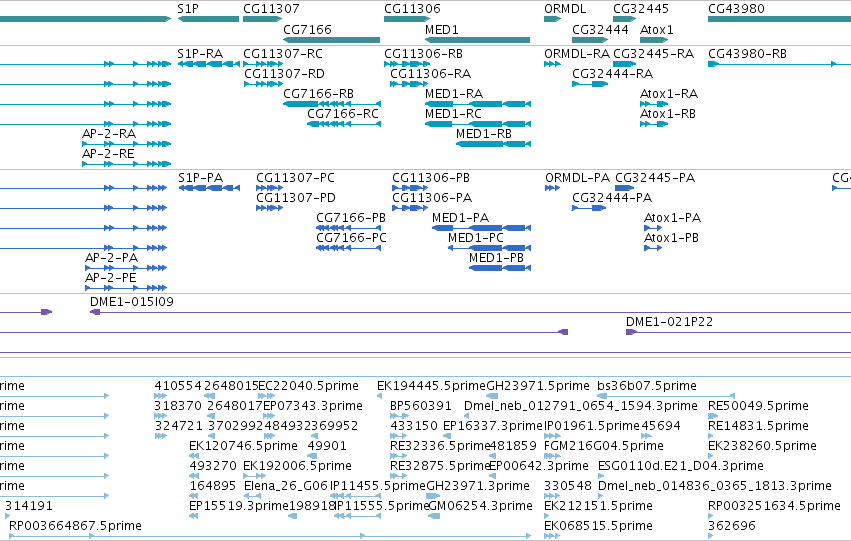Select EST GM06254.3prime
Screen dimensions: 851x541
(x=480, y=506)
